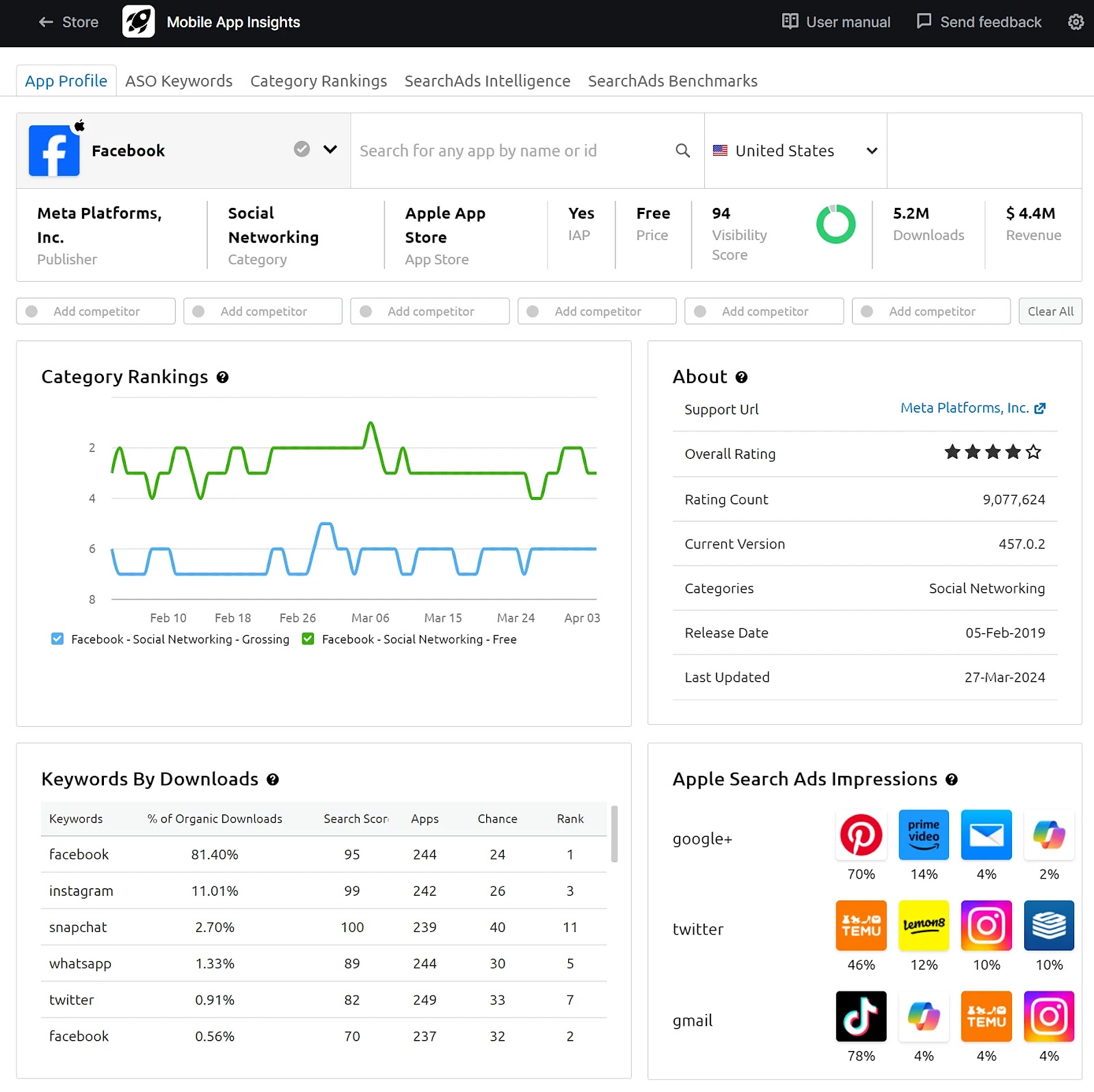Click the TikTok icon in gmail row
This screenshot has width=1094, height=1092.
pos(861,1017)
